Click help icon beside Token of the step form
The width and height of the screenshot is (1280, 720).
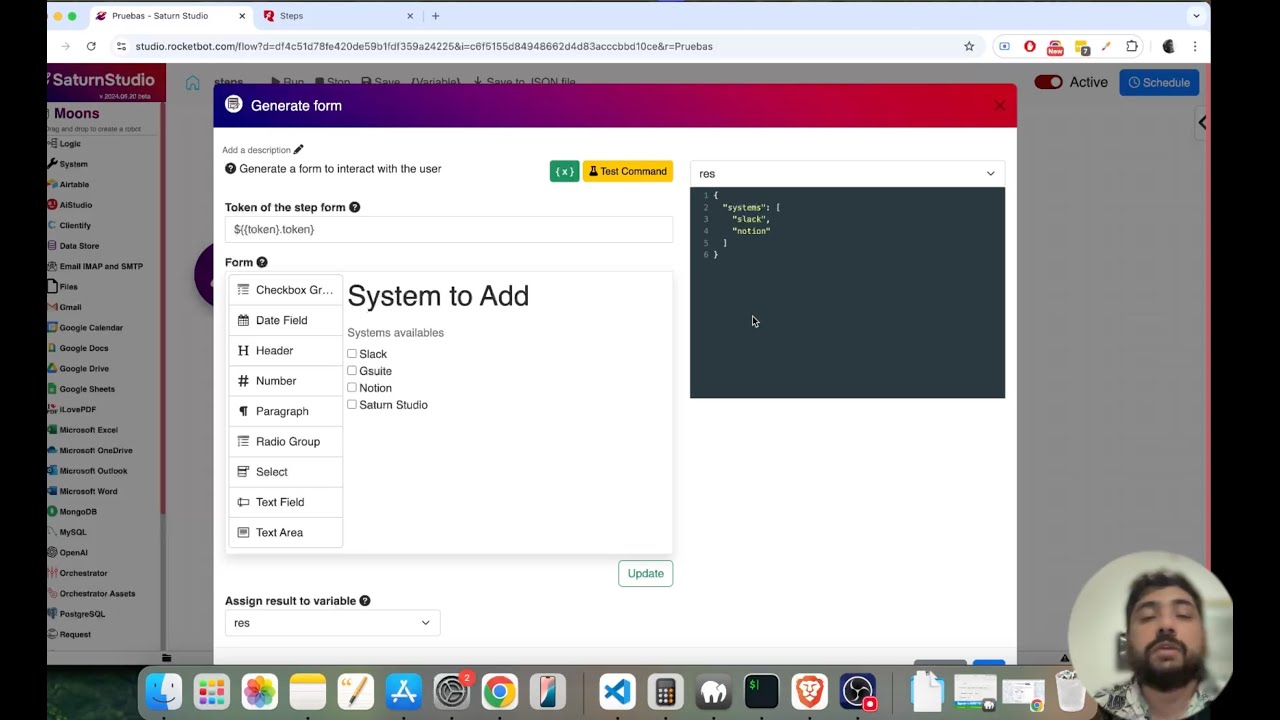click(354, 207)
